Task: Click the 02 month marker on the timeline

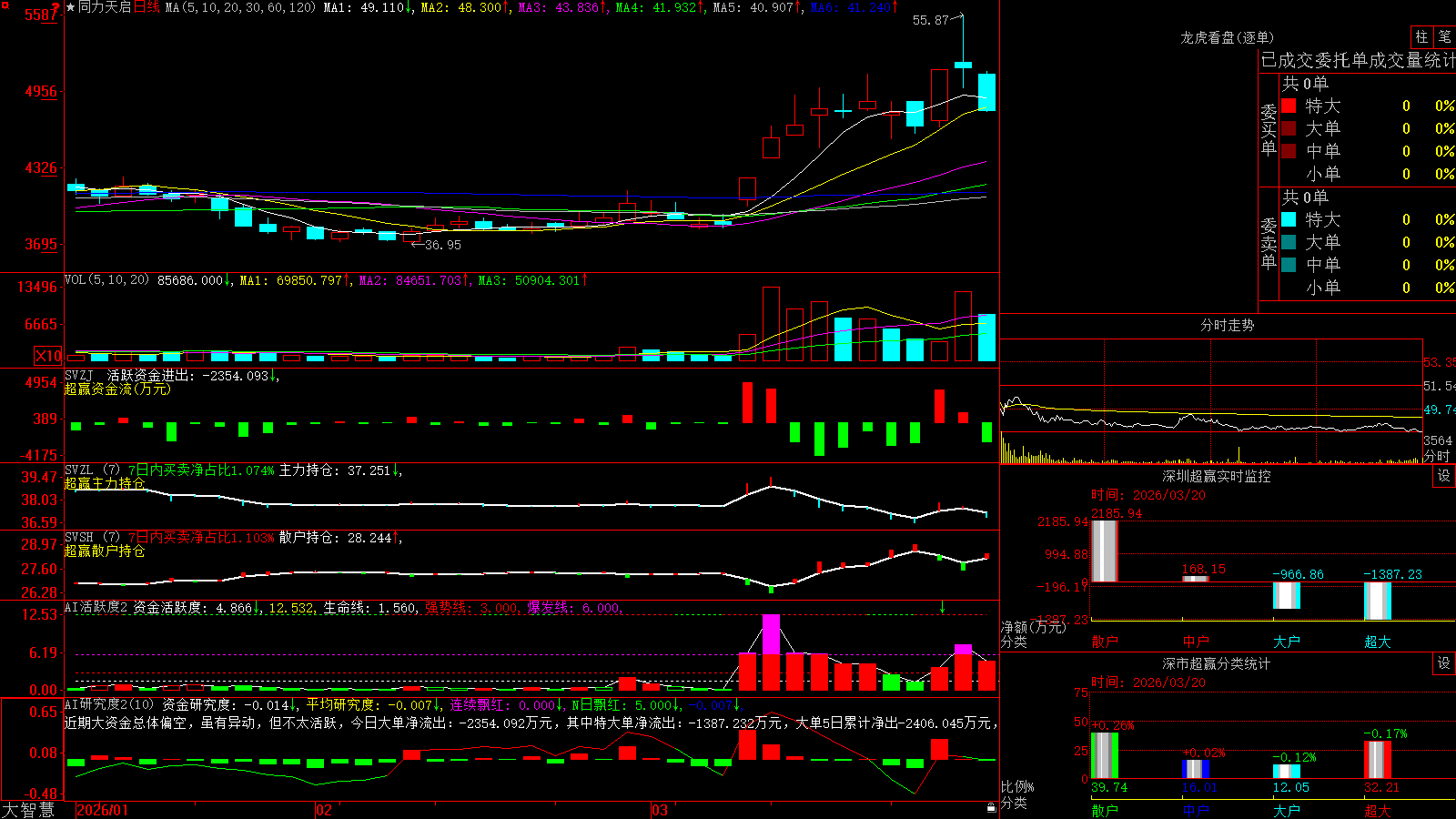Action: (x=324, y=810)
